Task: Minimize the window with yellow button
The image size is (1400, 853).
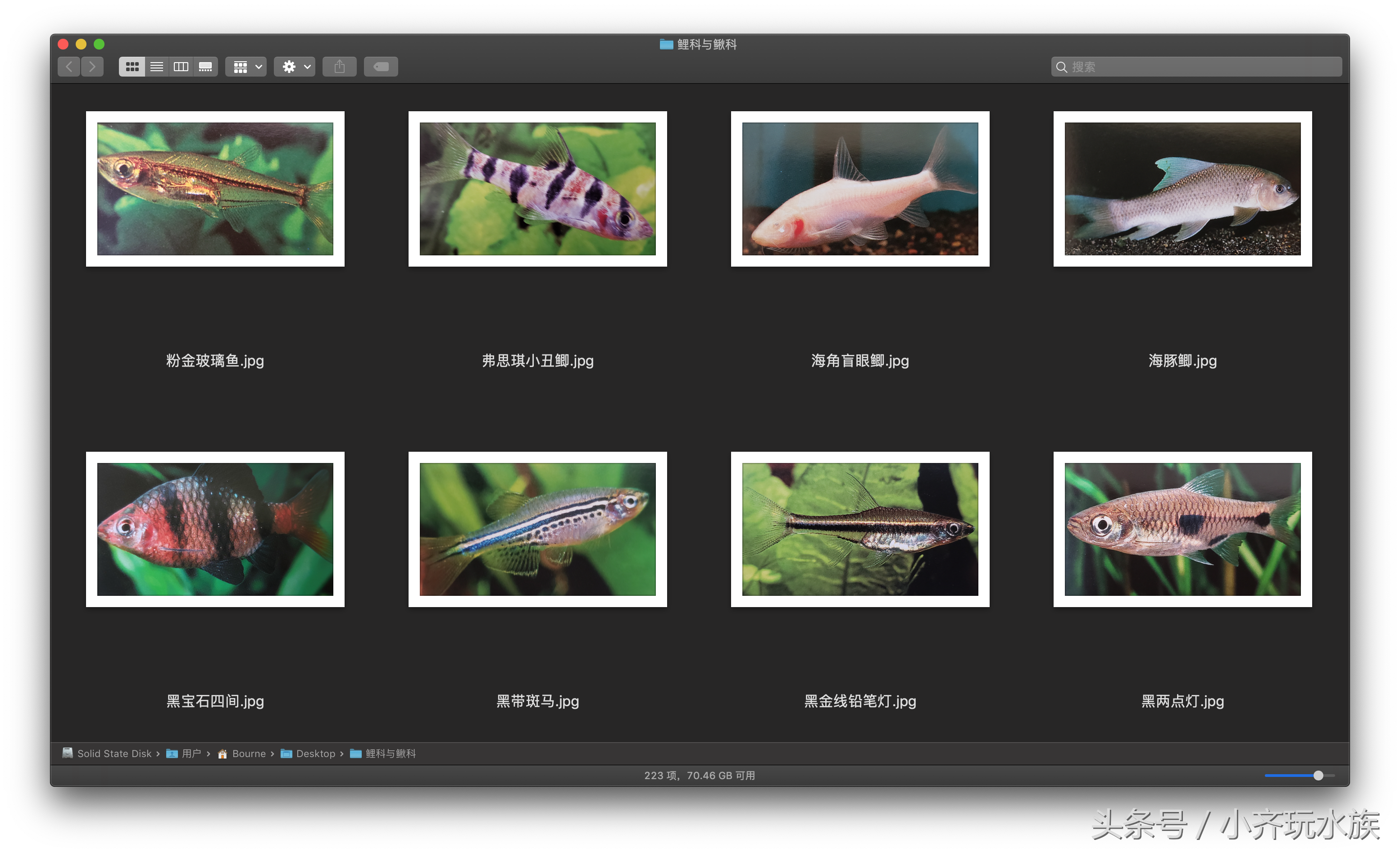Action: pyautogui.click(x=81, y=44)
